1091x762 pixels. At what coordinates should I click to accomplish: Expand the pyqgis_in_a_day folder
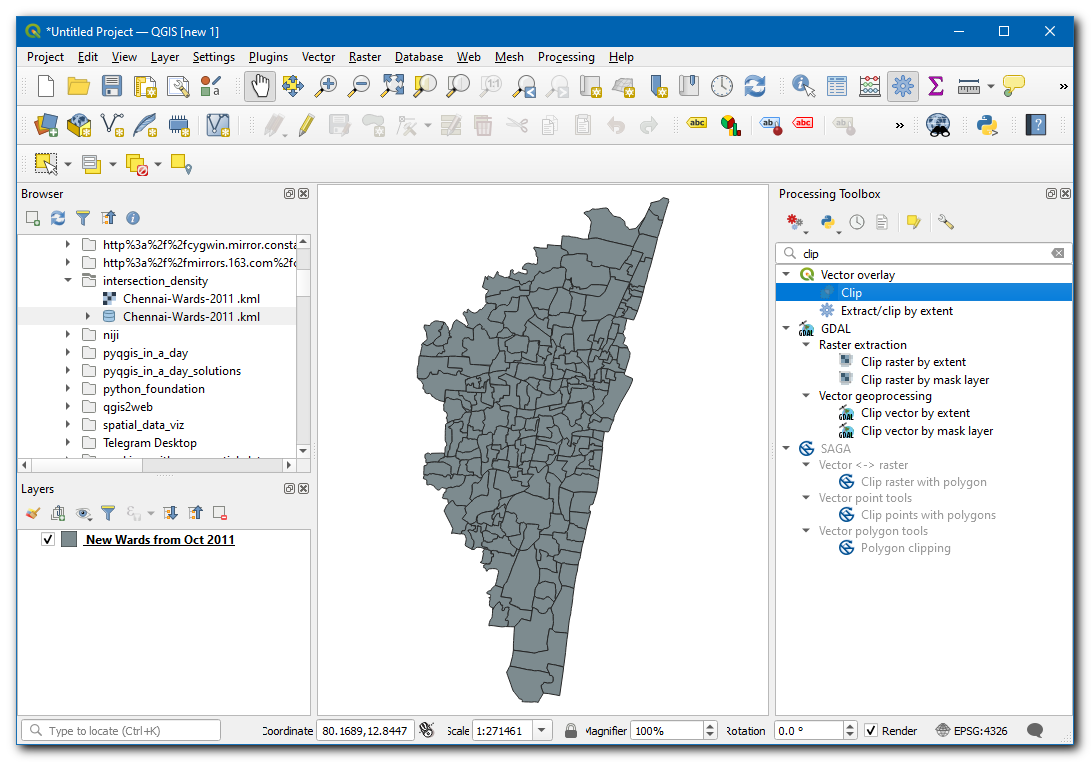coord(68,353)
